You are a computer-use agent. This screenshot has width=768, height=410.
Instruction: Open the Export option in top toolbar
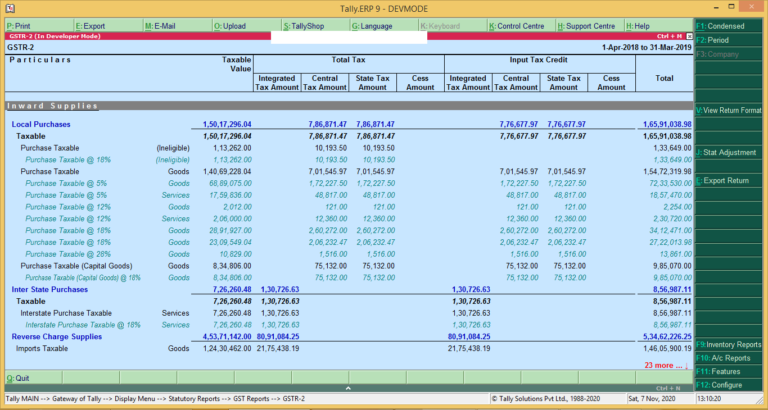click(x=92, y=25)
